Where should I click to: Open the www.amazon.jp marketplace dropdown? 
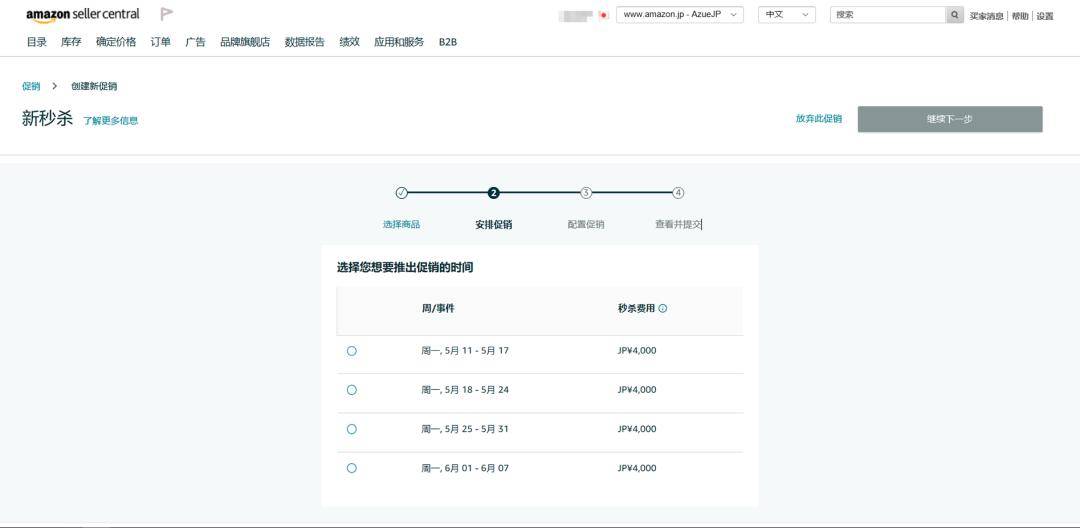click(x=680, y=14)
